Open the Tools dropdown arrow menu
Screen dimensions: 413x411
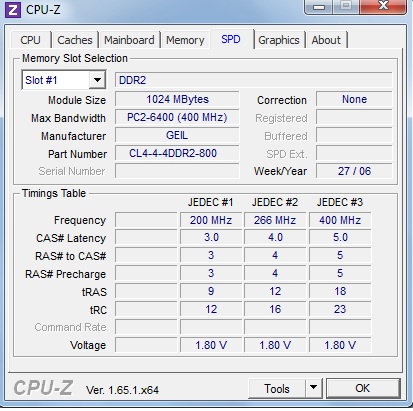pos(313,388)
